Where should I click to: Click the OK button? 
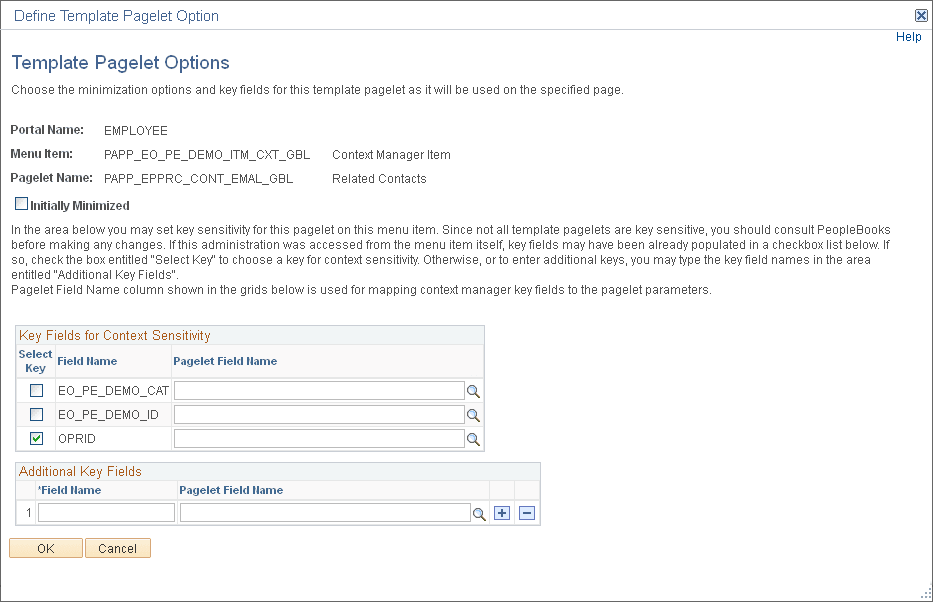pos(45,548)
